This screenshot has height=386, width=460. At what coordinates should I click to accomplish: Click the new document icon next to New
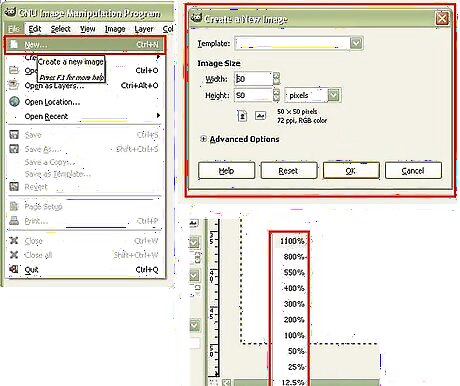click(14, 44)
